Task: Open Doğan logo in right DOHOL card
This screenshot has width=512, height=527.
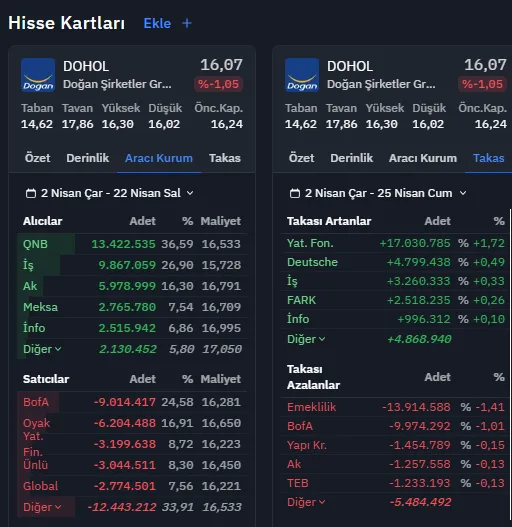Action: (302, 75)
